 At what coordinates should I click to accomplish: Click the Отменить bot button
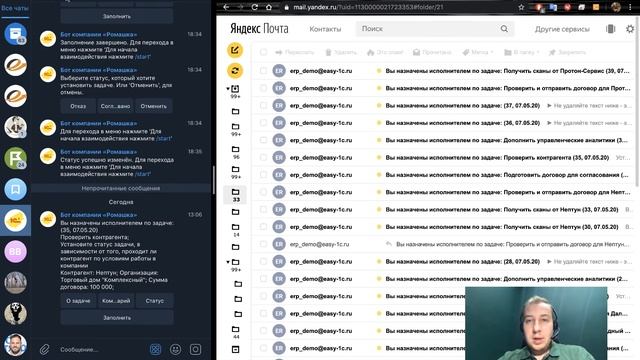(x=154, y=106)
